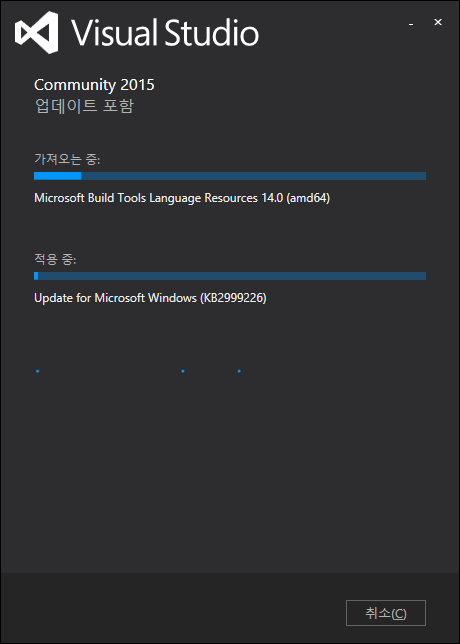Image resolution: width=460 pixels, height=644 pixels.
Task: Click the 가져오는 중: label
Action: pyautogui.click(x=67, y=159)
